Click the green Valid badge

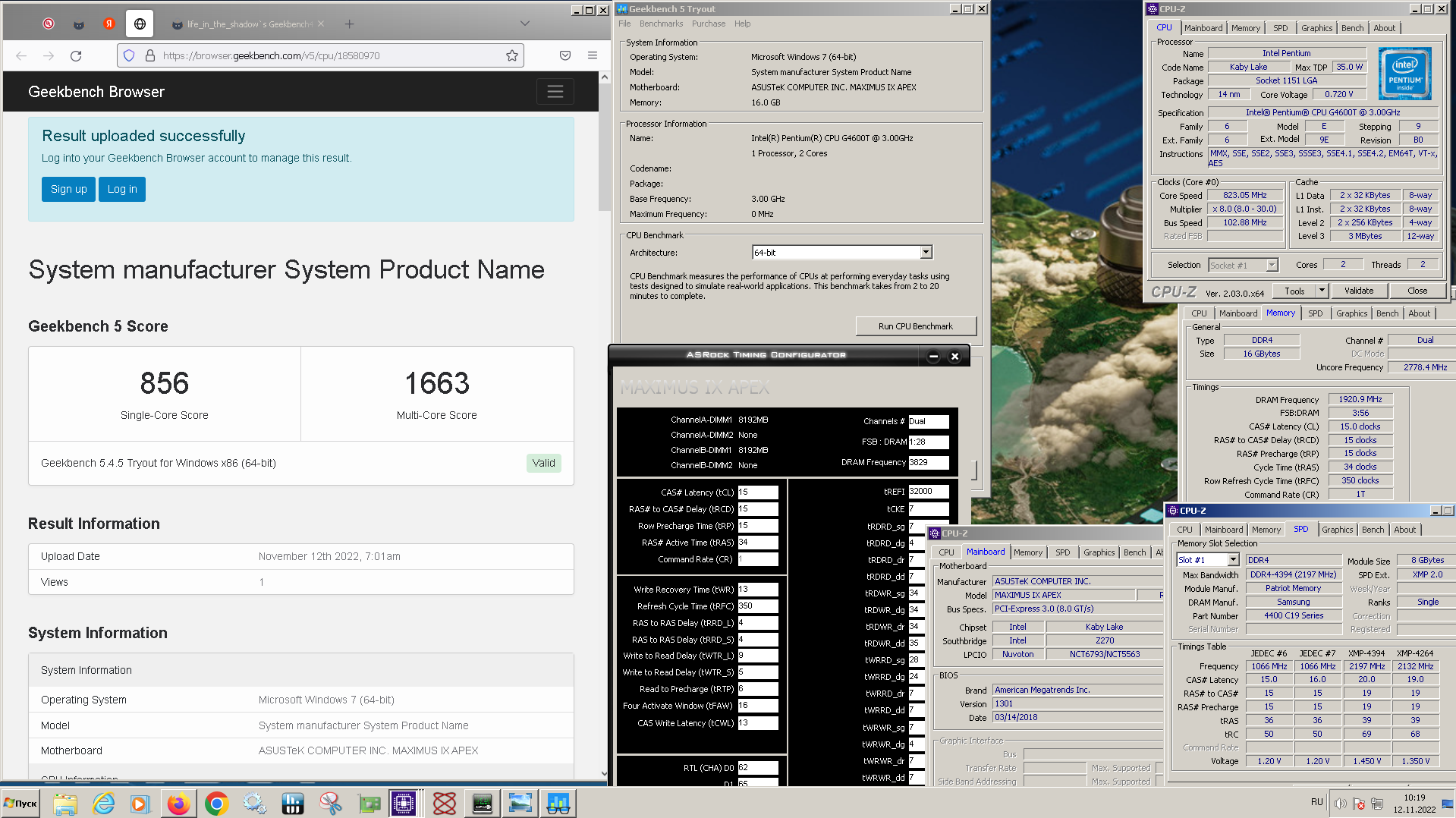click(x=543, y=463)
